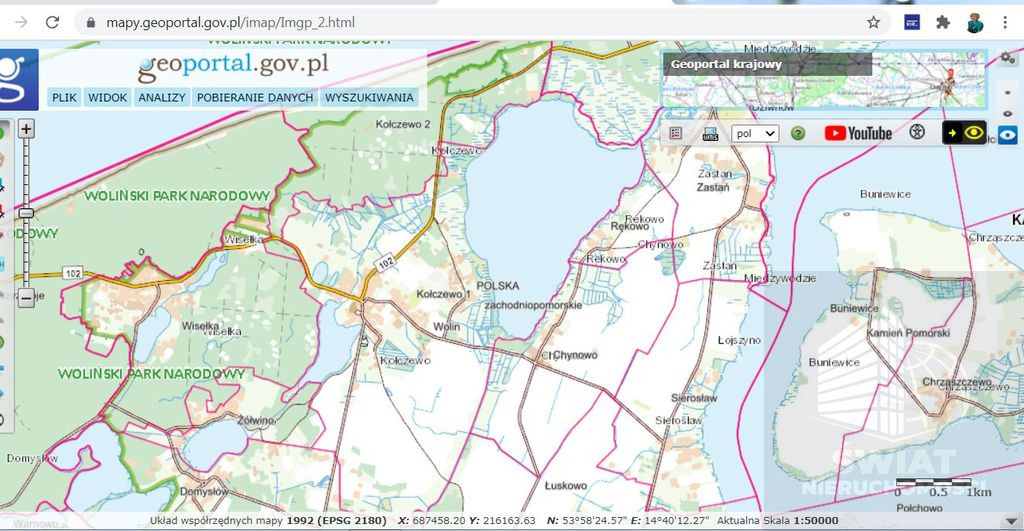Click the small dot icon below gear
The image size is (1024, 531).
point(1008,93)
